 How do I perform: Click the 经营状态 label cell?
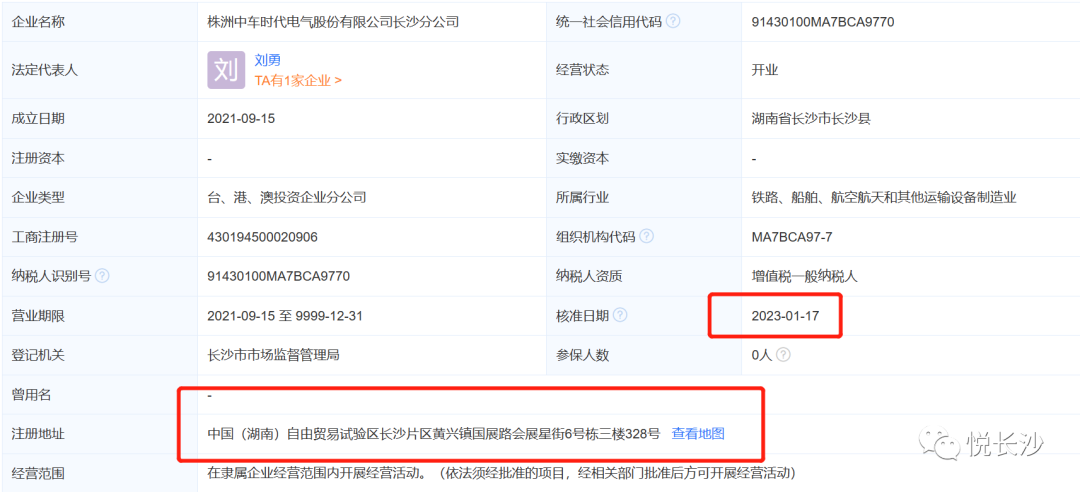[x=643, y=70]
